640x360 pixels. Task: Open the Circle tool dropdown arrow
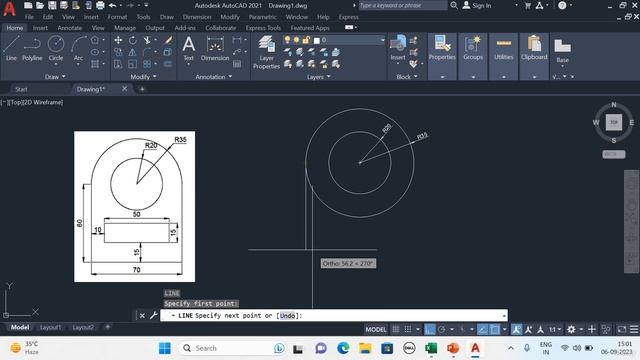(56, 64)
